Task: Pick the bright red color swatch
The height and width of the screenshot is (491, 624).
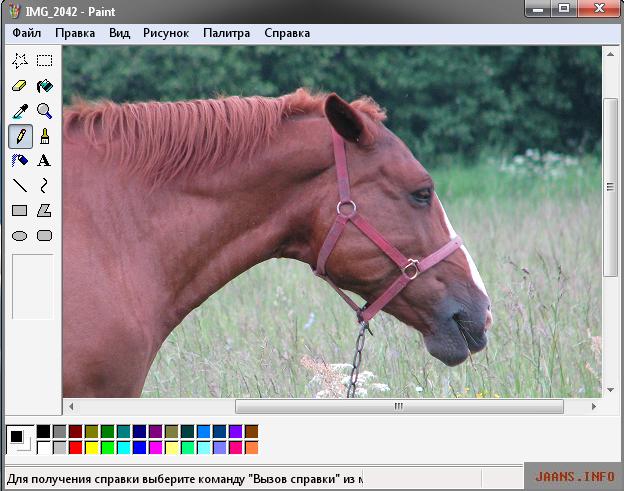Action: tap(76, 447)
